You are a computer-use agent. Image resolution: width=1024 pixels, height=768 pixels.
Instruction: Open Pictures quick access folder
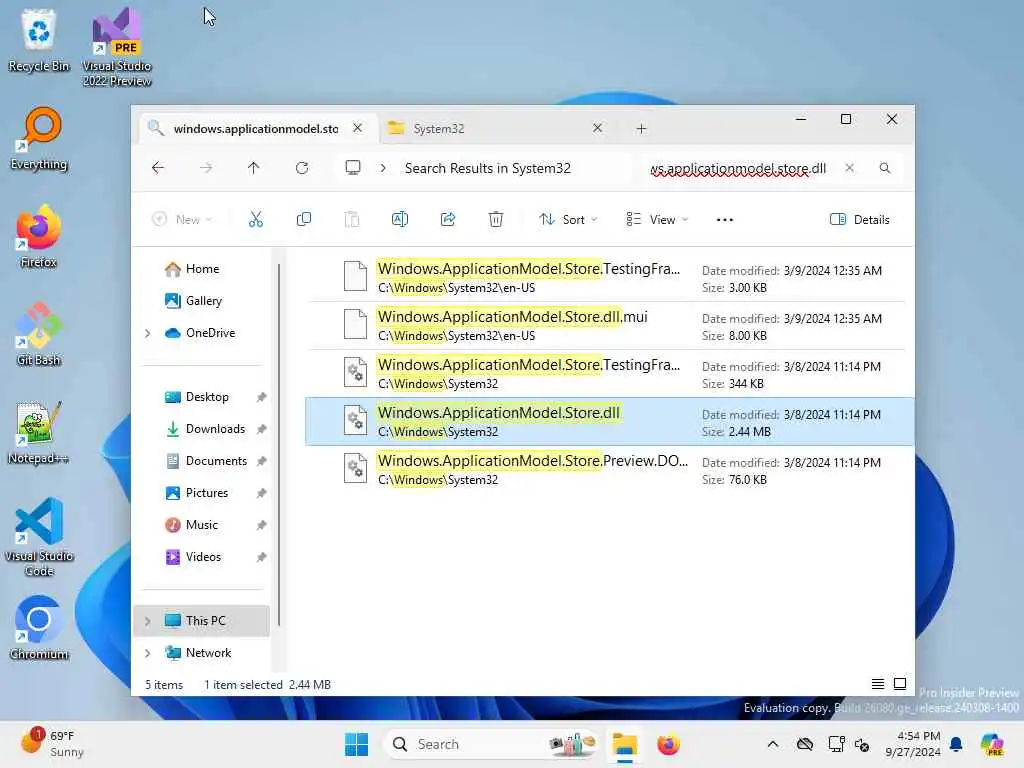tap(206, 493)
